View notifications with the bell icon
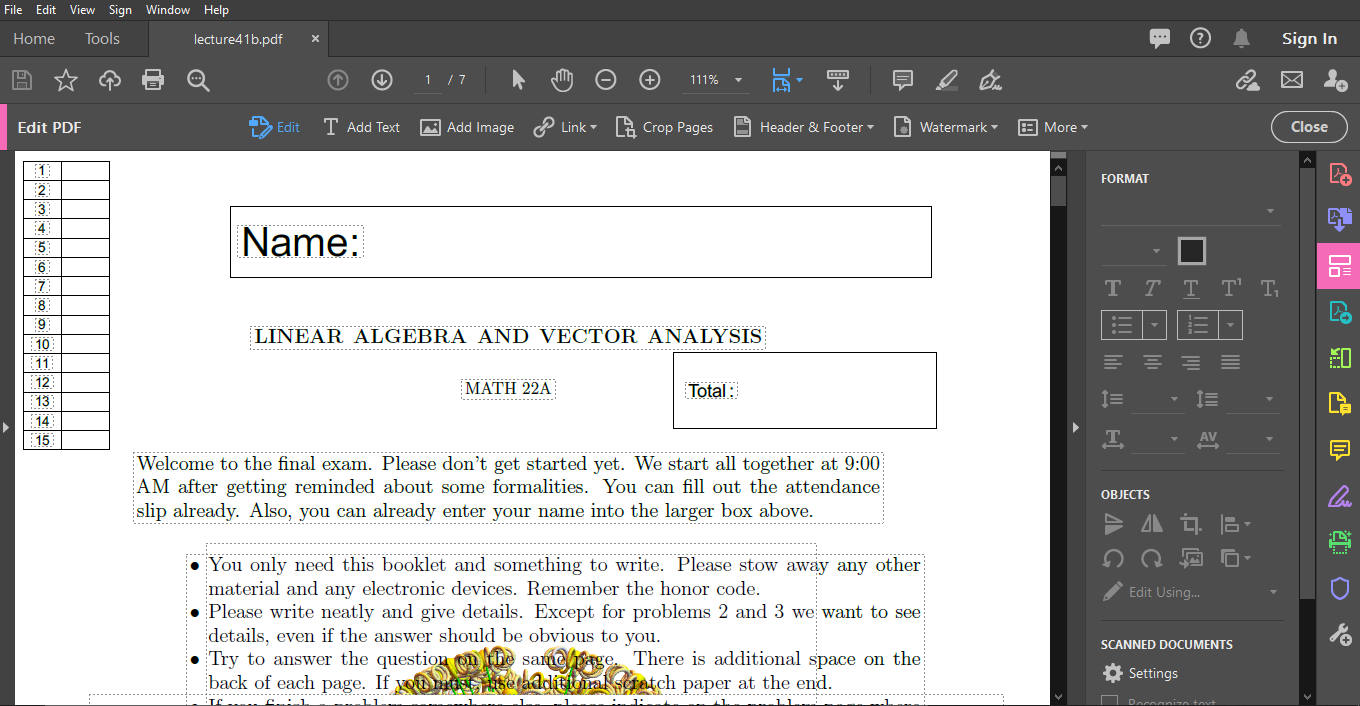This screenshot has width=1360, height=706. click(1241, 38)
